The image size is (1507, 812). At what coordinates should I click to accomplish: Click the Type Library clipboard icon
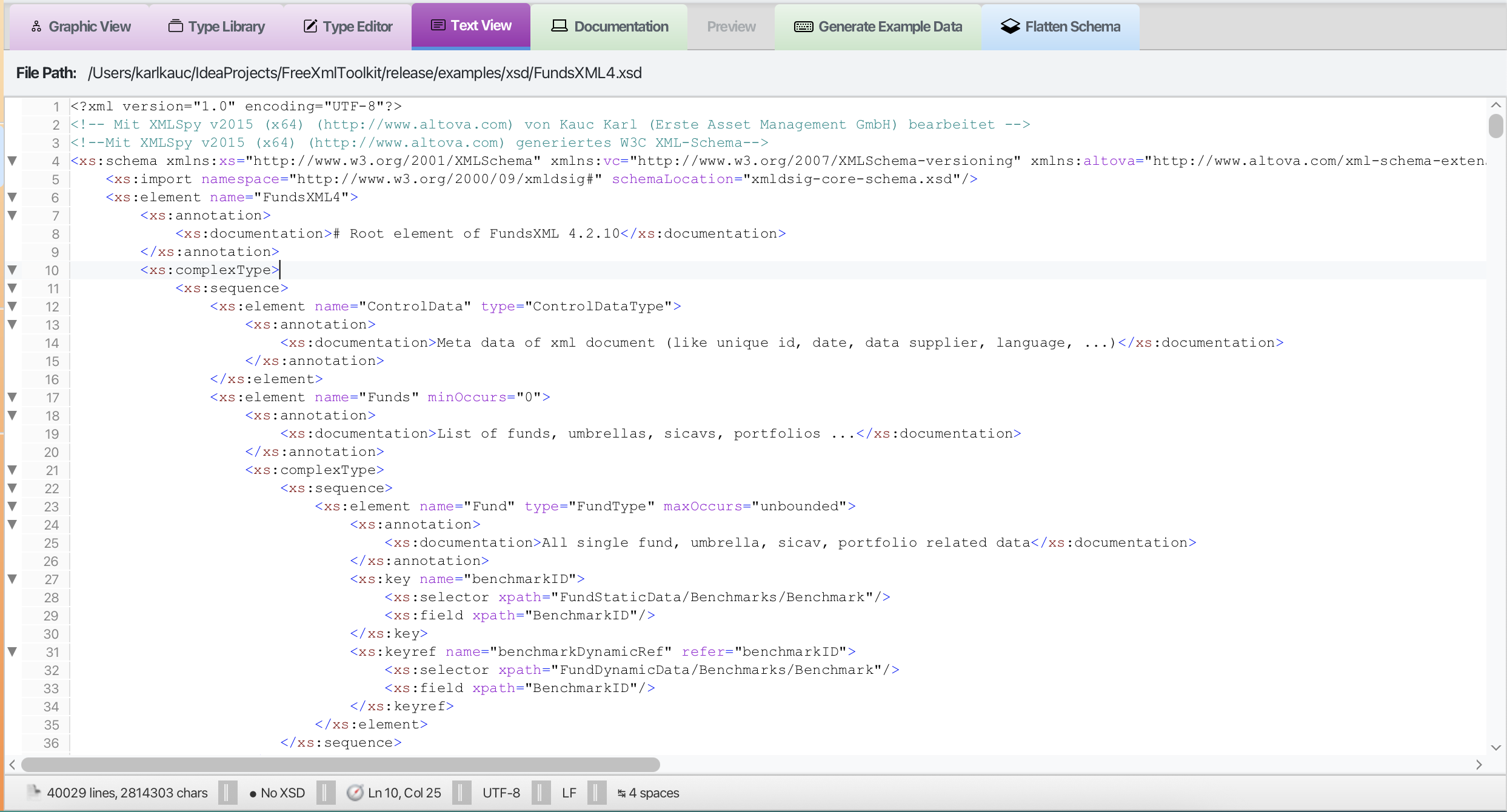click(x=175, y=26)
